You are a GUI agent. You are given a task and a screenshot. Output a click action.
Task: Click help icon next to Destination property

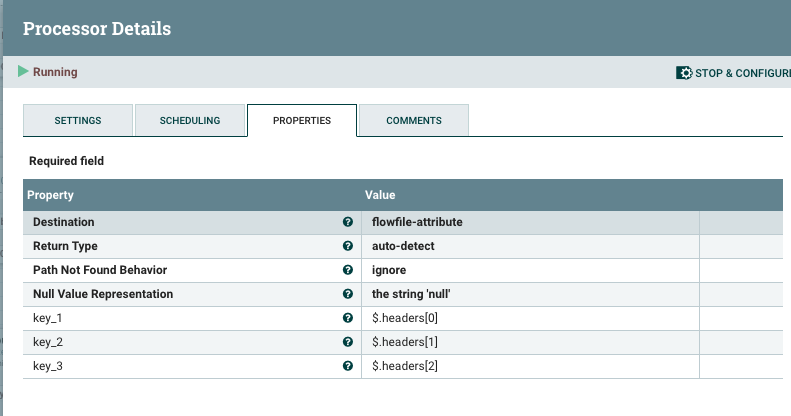(348, 222)
